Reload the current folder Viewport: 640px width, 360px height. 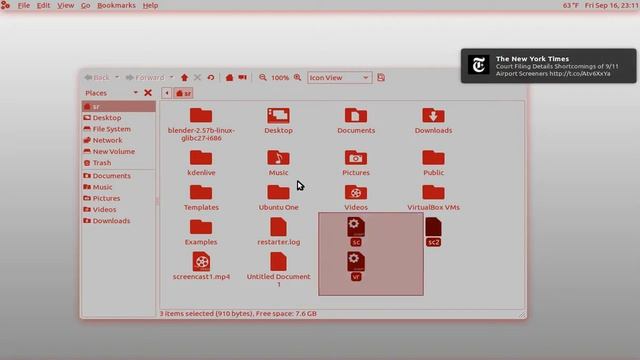click(211, 78)
